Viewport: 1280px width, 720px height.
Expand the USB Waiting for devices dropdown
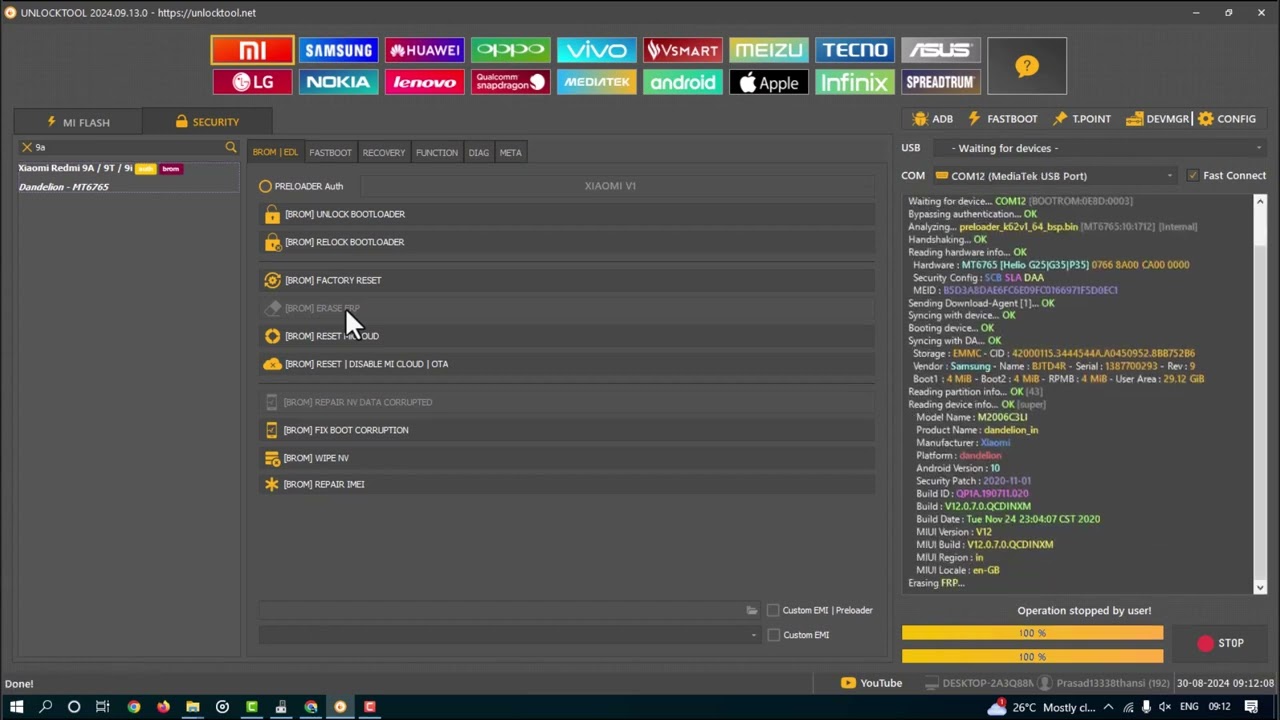tap(1099, 148)
